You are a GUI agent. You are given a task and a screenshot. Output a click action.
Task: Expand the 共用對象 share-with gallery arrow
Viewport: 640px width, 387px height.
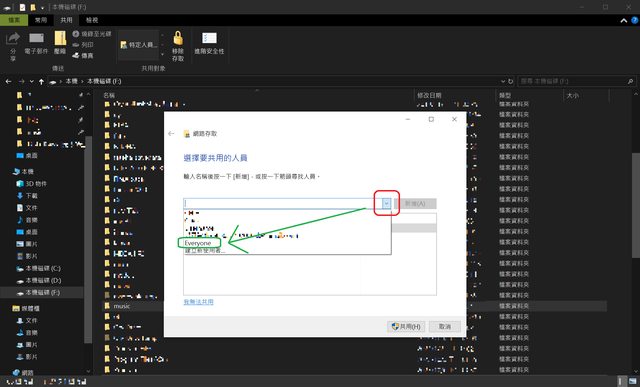162,54
